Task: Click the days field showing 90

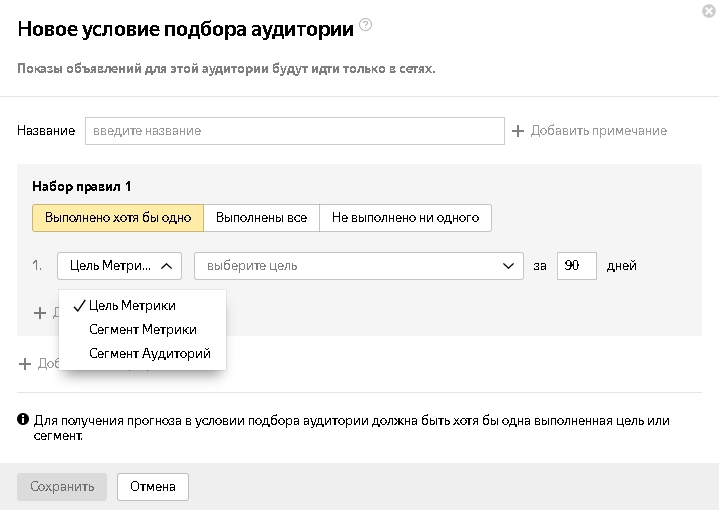Action: point(576,266)
